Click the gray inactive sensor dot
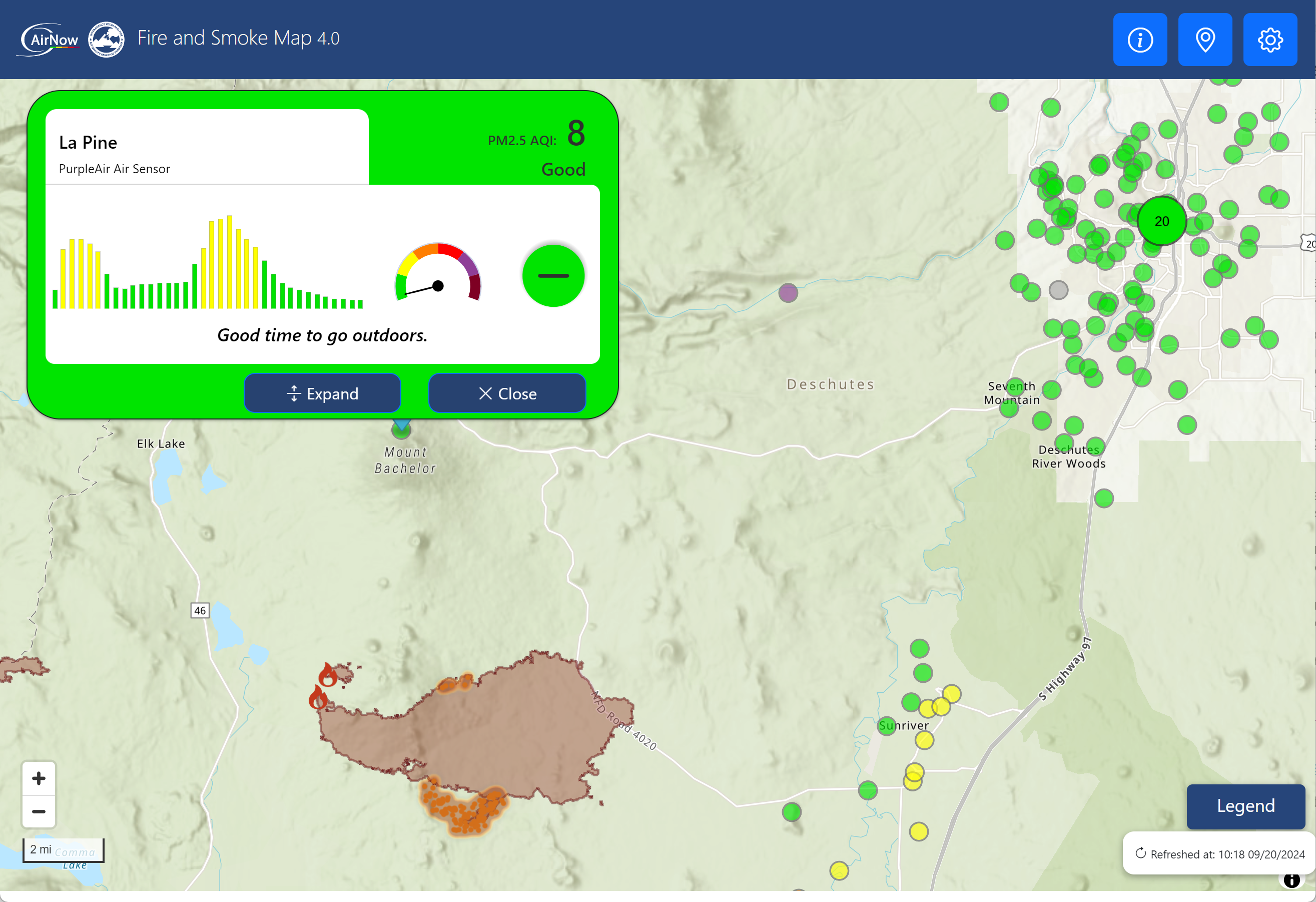This screenshot has width=1316, height=902. pos(1058,290)
